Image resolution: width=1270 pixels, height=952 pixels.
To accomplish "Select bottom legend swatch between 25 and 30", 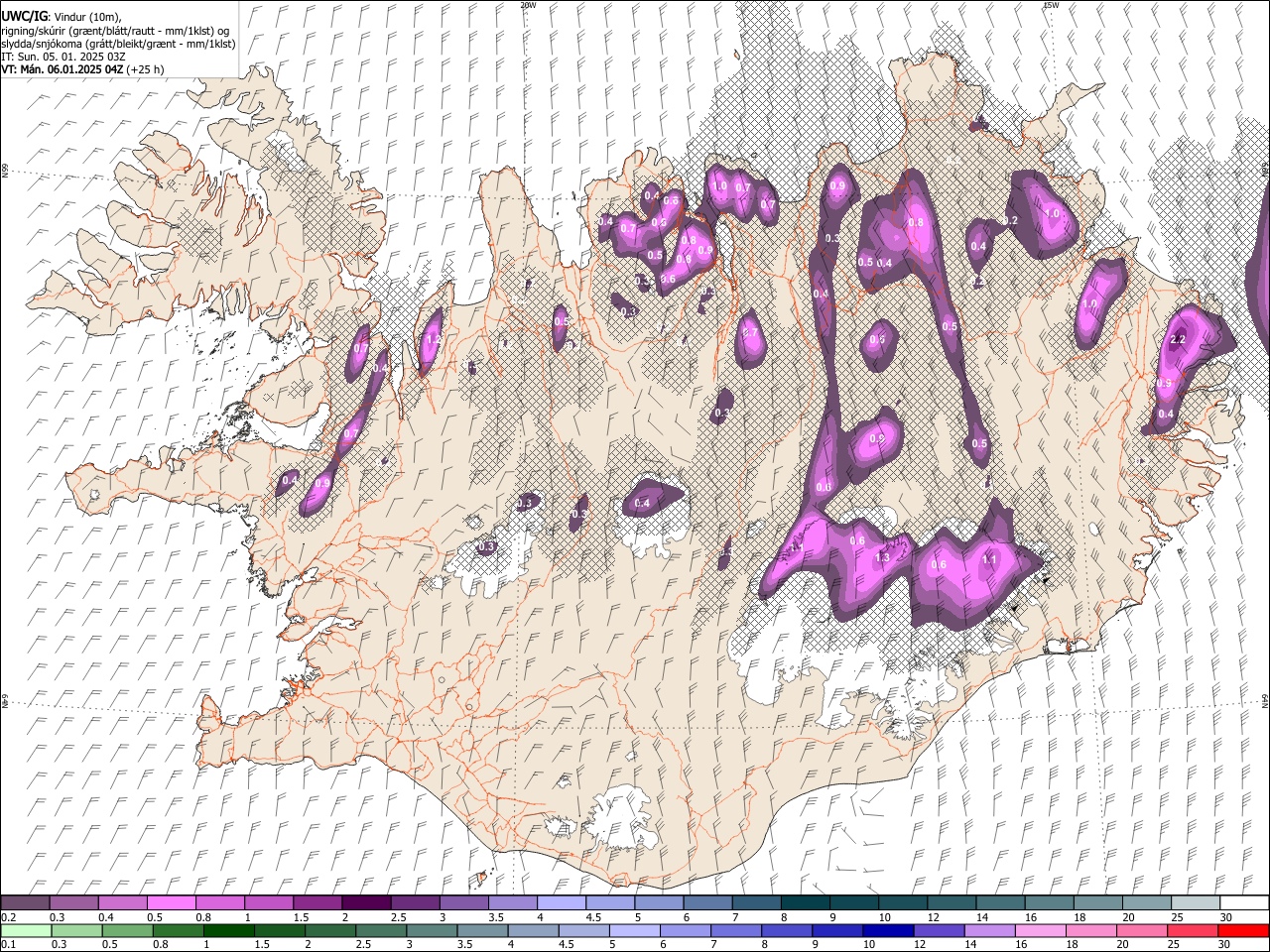I will click(x=1193, y=931).
